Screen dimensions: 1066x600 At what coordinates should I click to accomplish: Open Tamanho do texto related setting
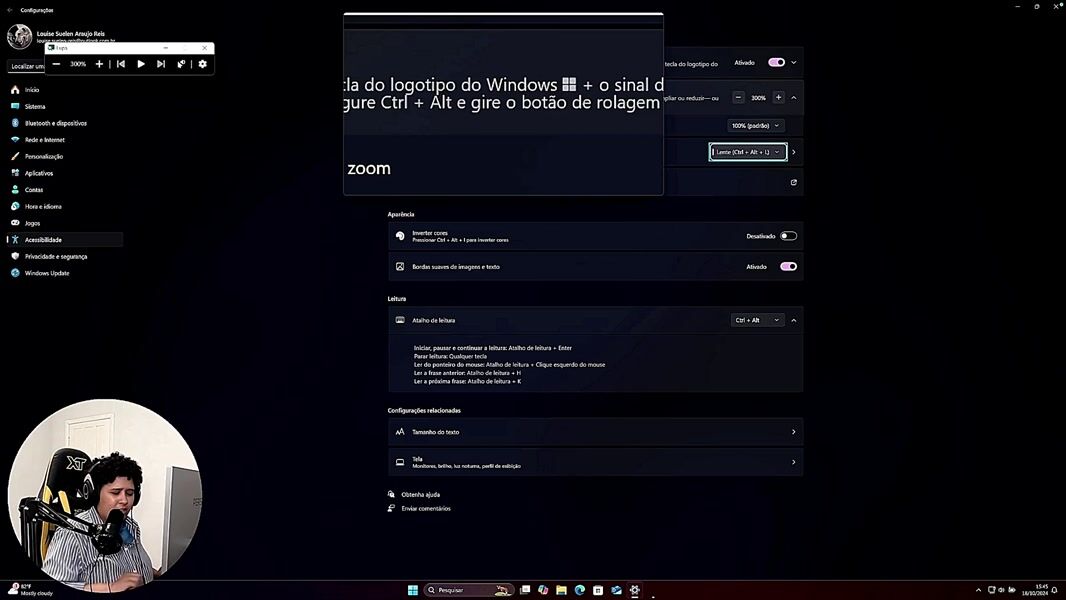[x=595, y=432]
